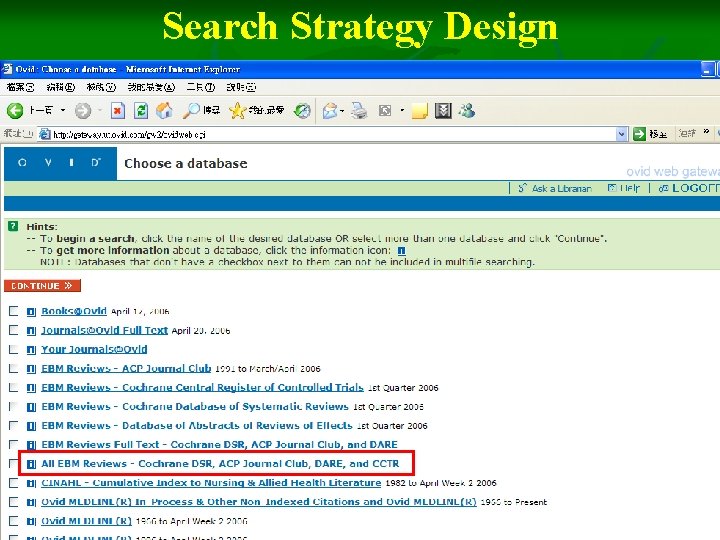Screen dimensions: 720x540
Task: Open EBM Reviews - ACP Journal Club link
Action: [126, 368]
